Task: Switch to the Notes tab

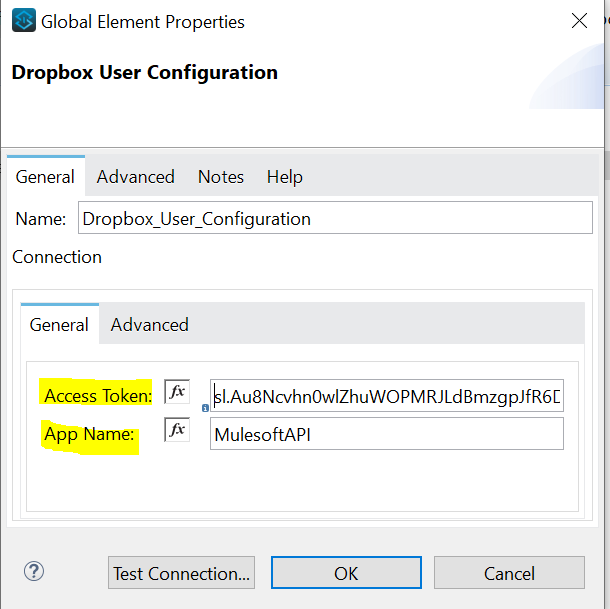Action: [x=221, y=177]
